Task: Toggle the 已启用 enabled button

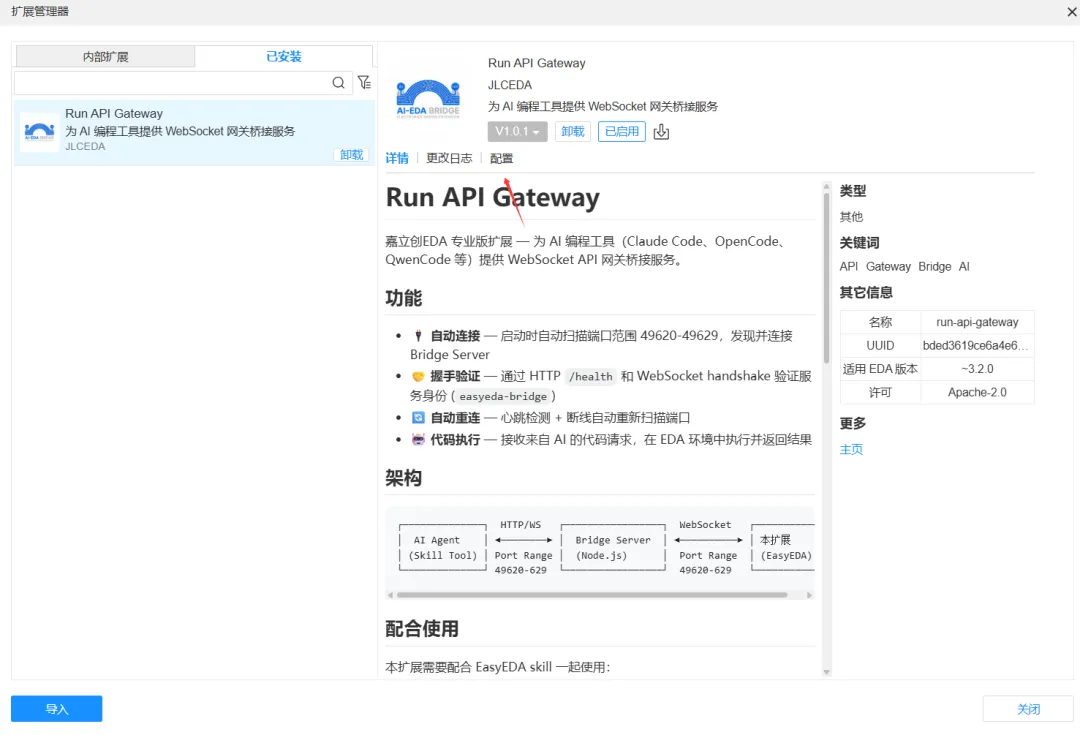Action: click(x=621, y=132)
